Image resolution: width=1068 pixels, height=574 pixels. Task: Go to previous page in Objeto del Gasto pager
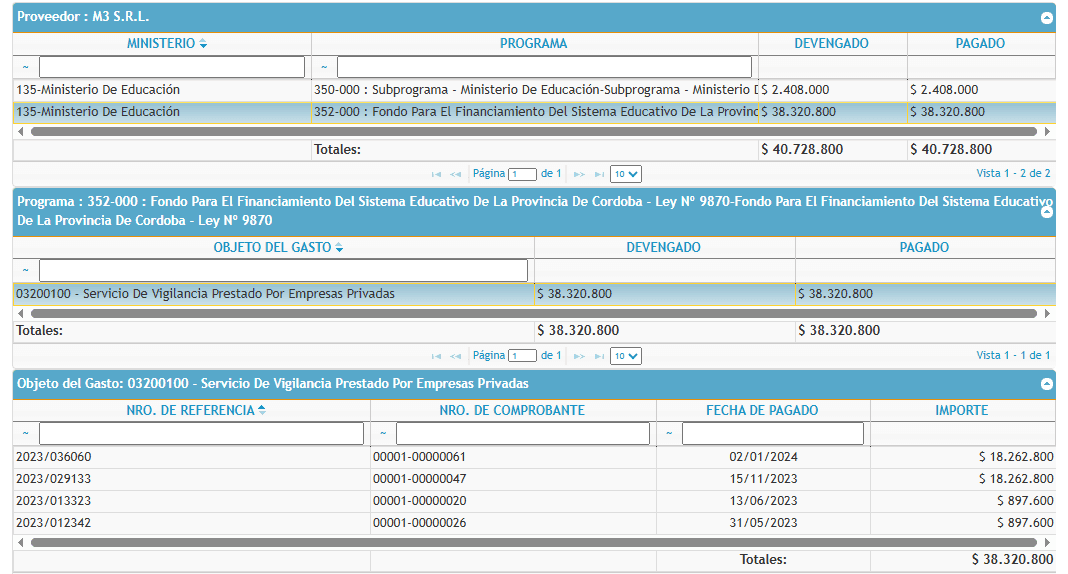point(455,356)
